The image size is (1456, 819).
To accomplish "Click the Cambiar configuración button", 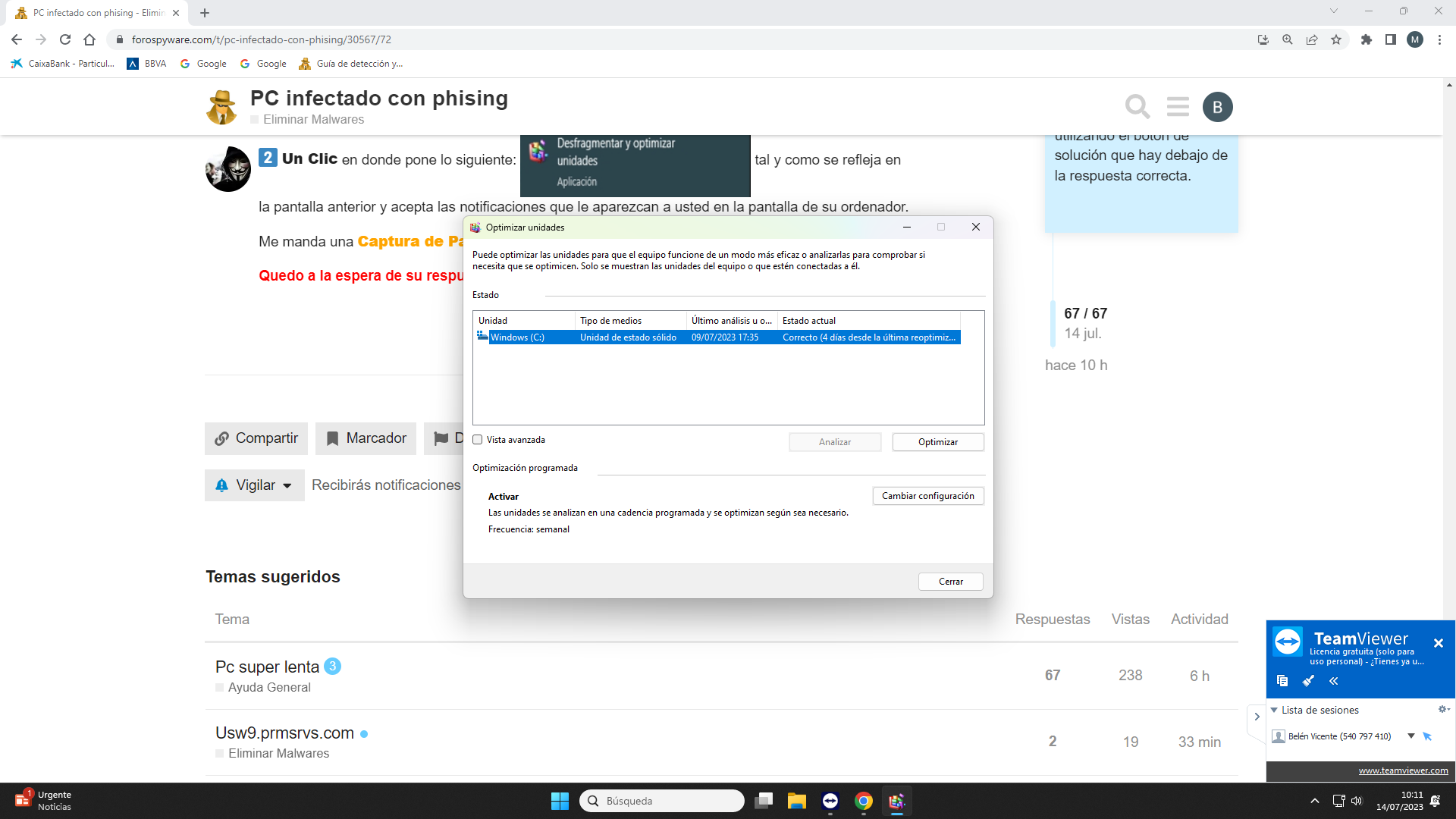I will pos(927,496).
